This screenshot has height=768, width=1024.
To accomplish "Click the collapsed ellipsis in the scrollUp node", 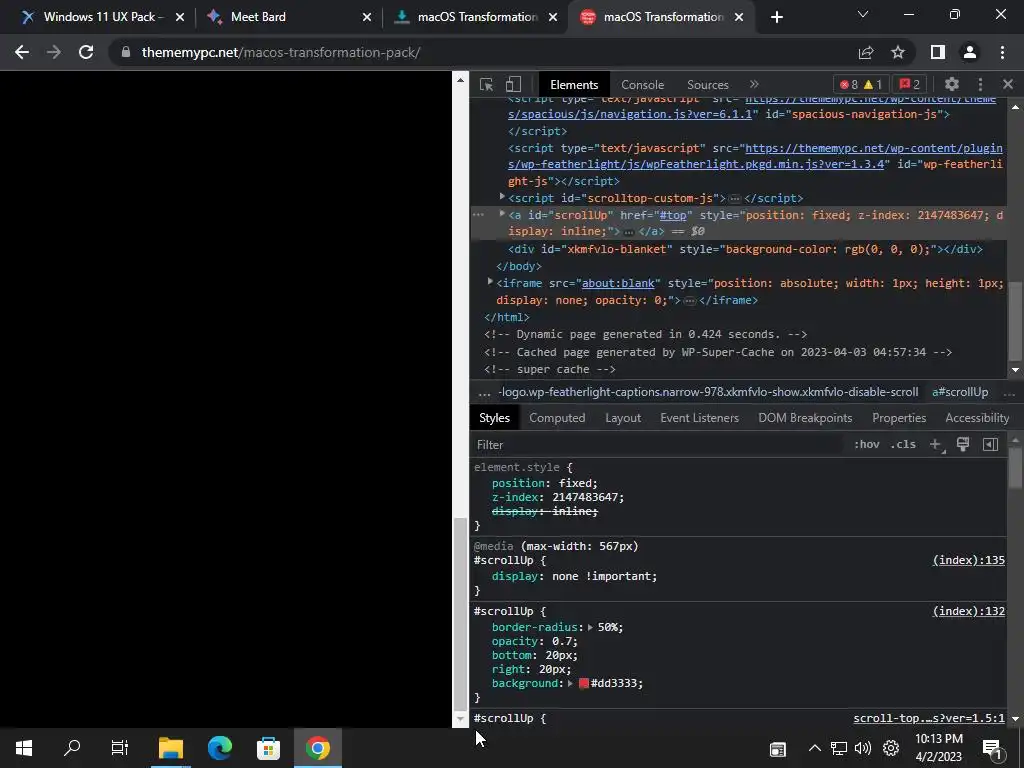I will [x=629, y=232].
